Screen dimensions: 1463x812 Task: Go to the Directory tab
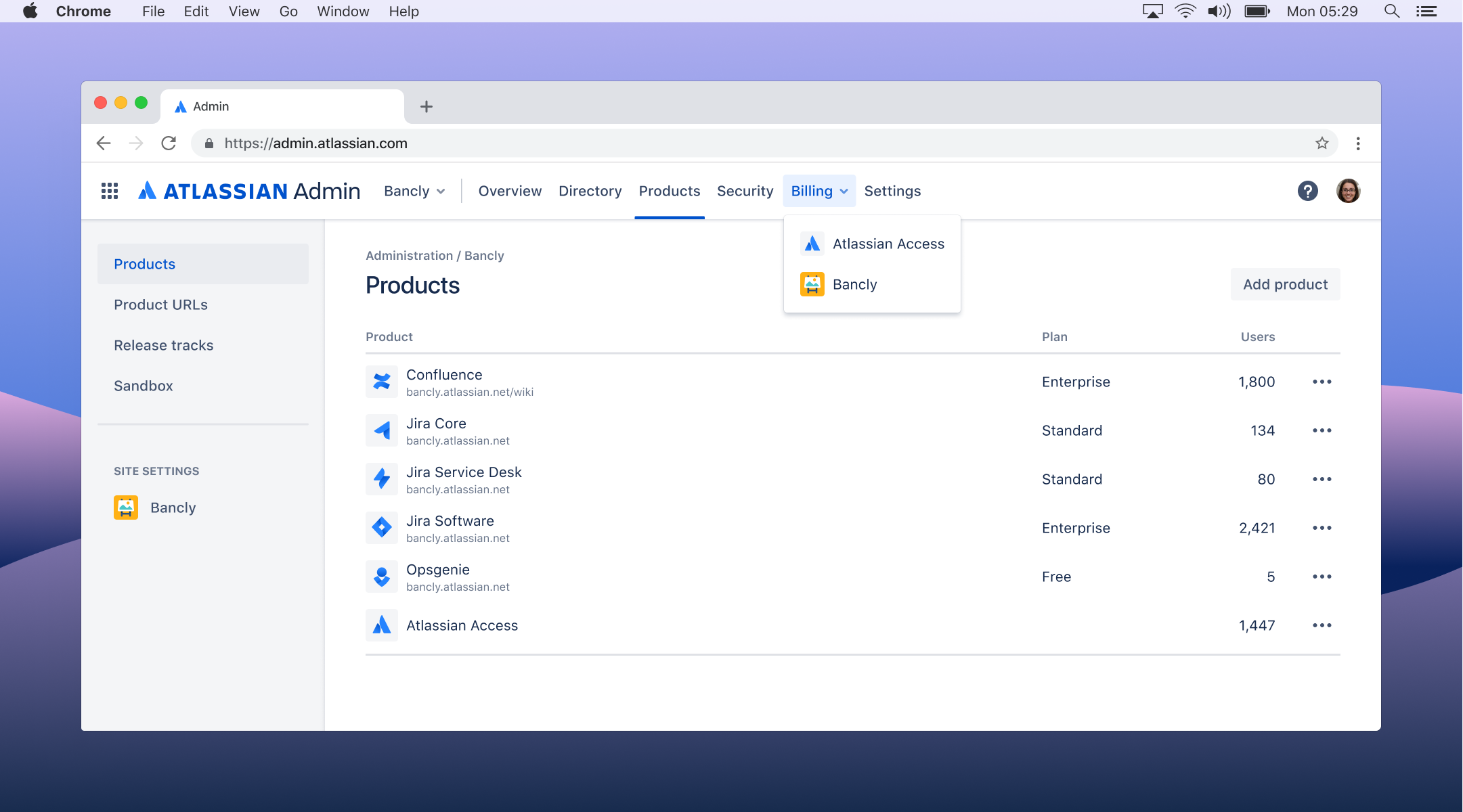590,191
